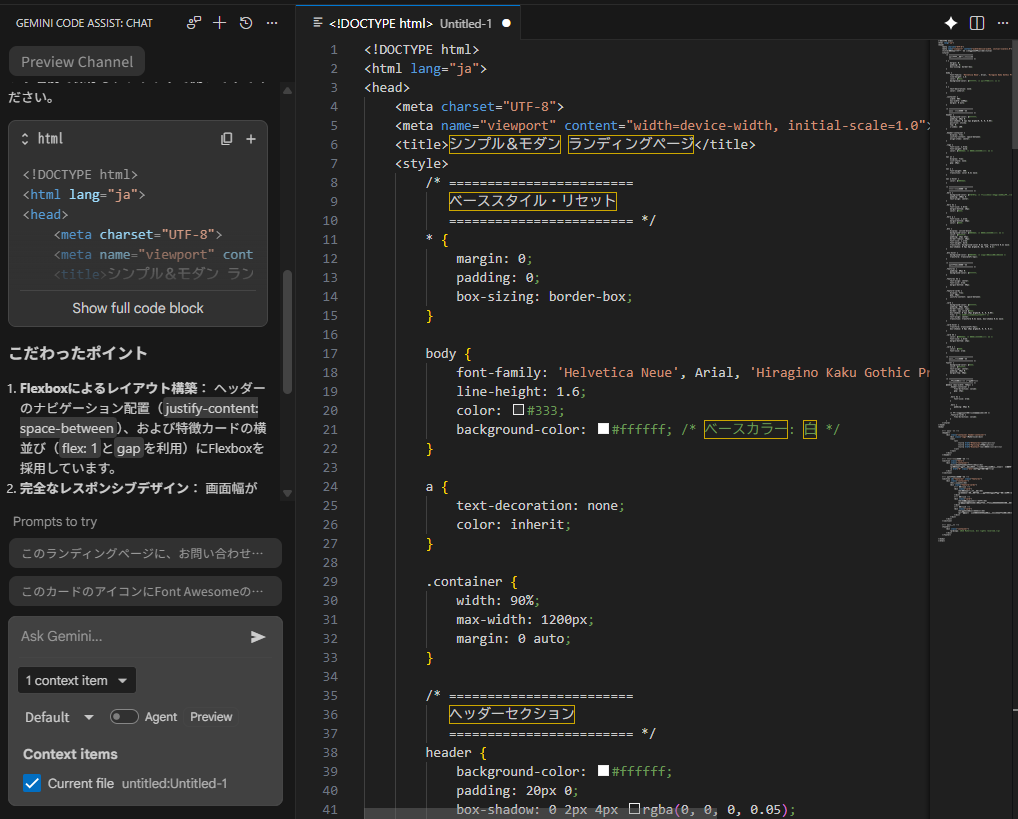The width and height of the screenshot is (1018, 819).
Task: Click "line-height: 1.6" declaration
Action: [521, 392]
